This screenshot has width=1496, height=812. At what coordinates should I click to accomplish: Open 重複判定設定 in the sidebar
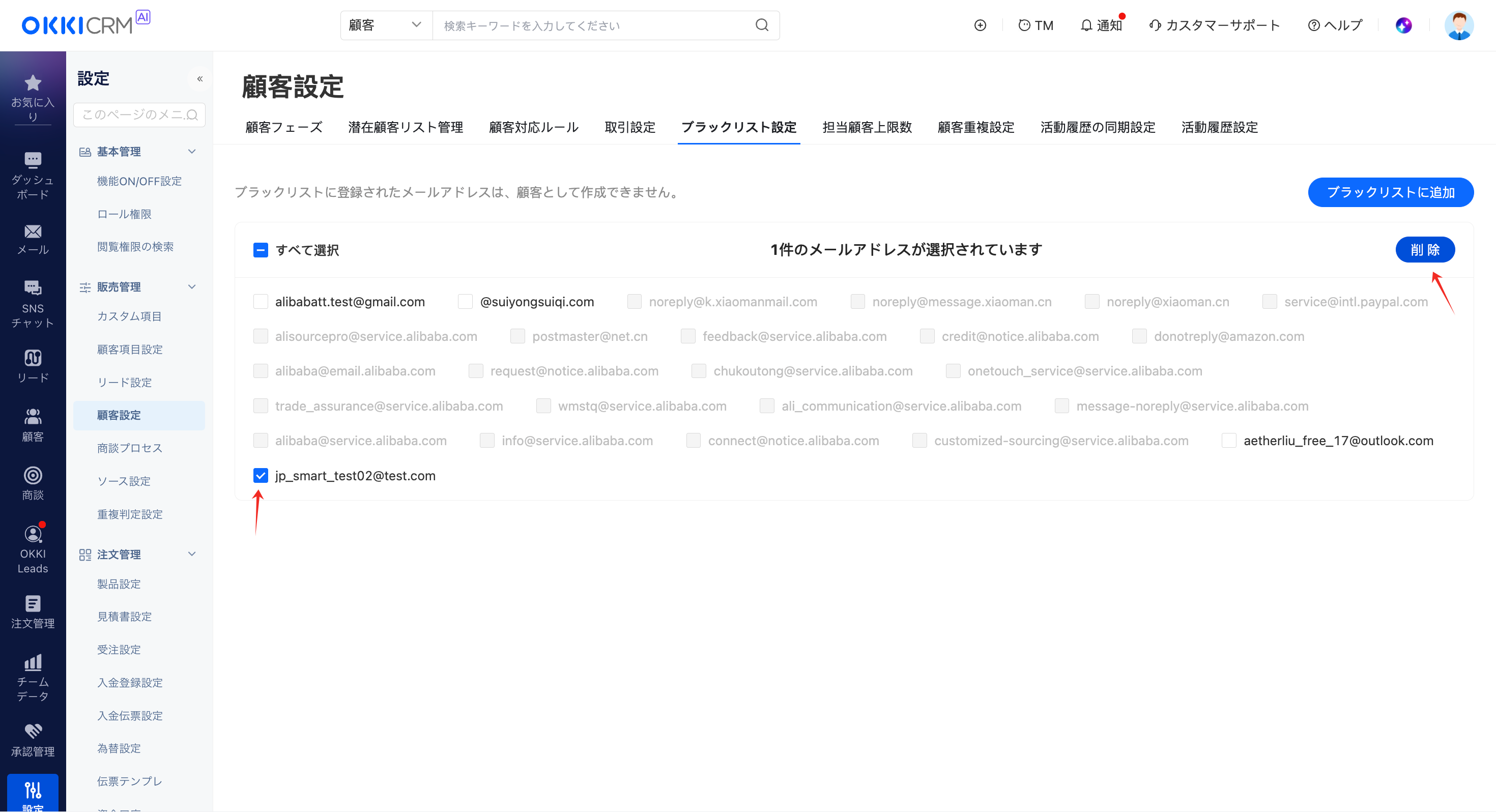(x=130, y=514)
